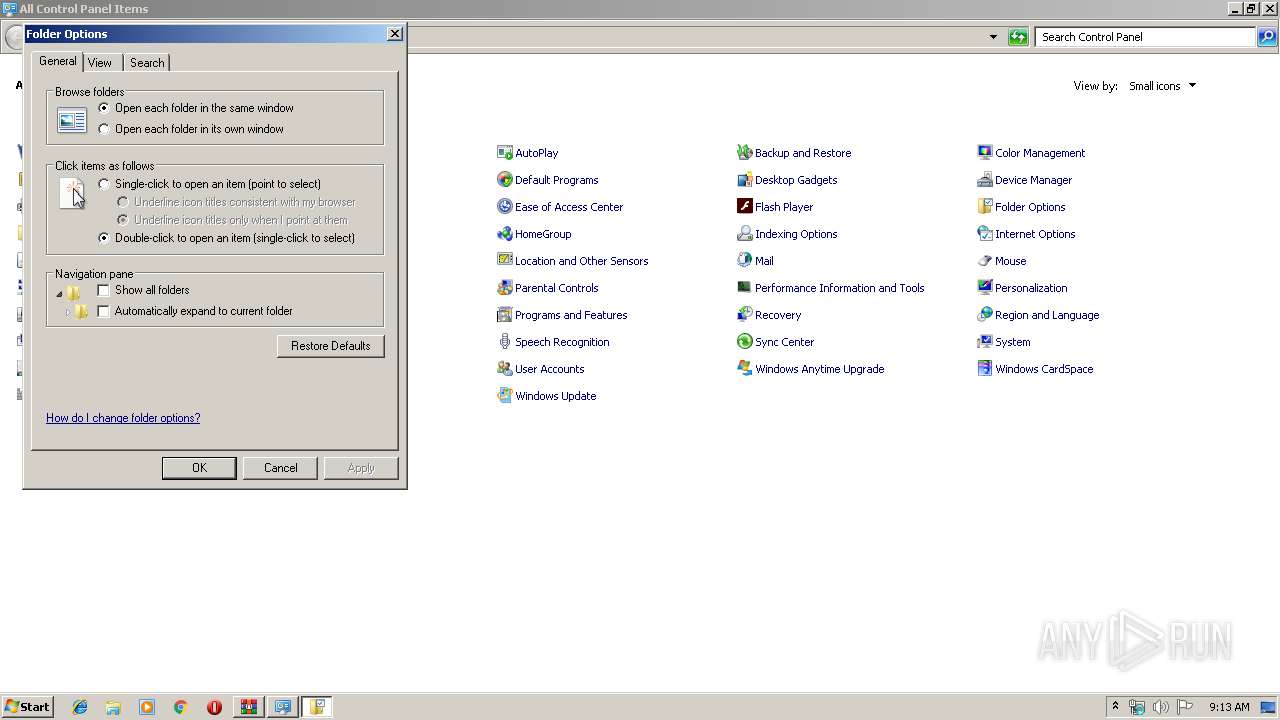
Task: Open Speech Recognition
Action: click(552, 342)
